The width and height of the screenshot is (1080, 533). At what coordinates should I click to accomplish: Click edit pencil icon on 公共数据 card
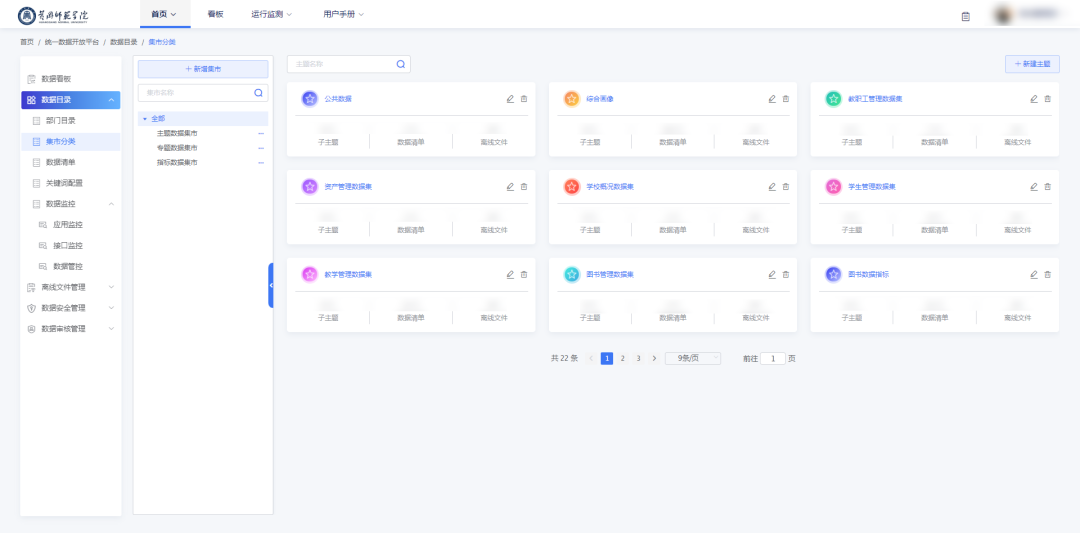point(510,99)
